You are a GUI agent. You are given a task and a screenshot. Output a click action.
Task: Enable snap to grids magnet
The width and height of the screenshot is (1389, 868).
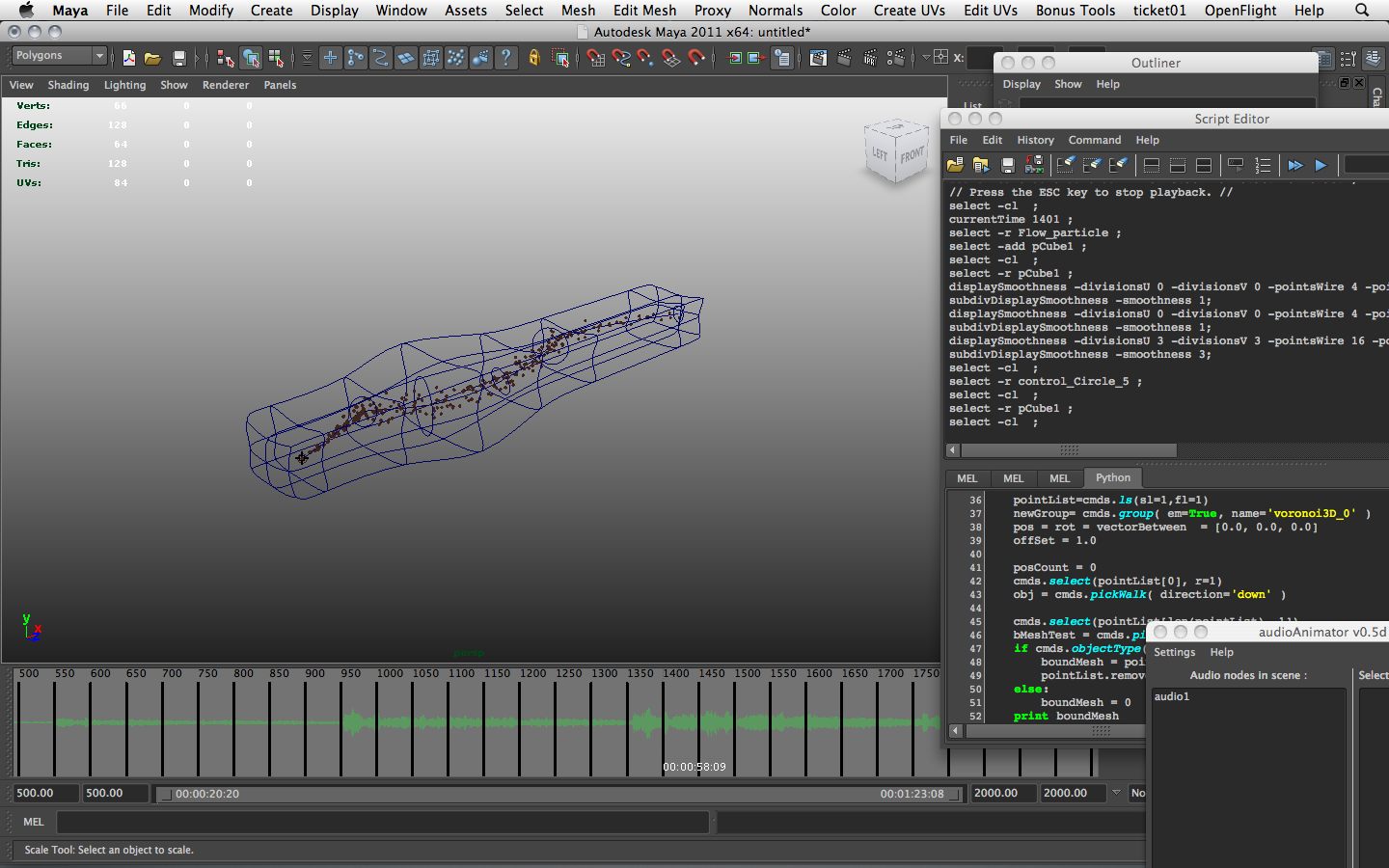tap(596, 59)
